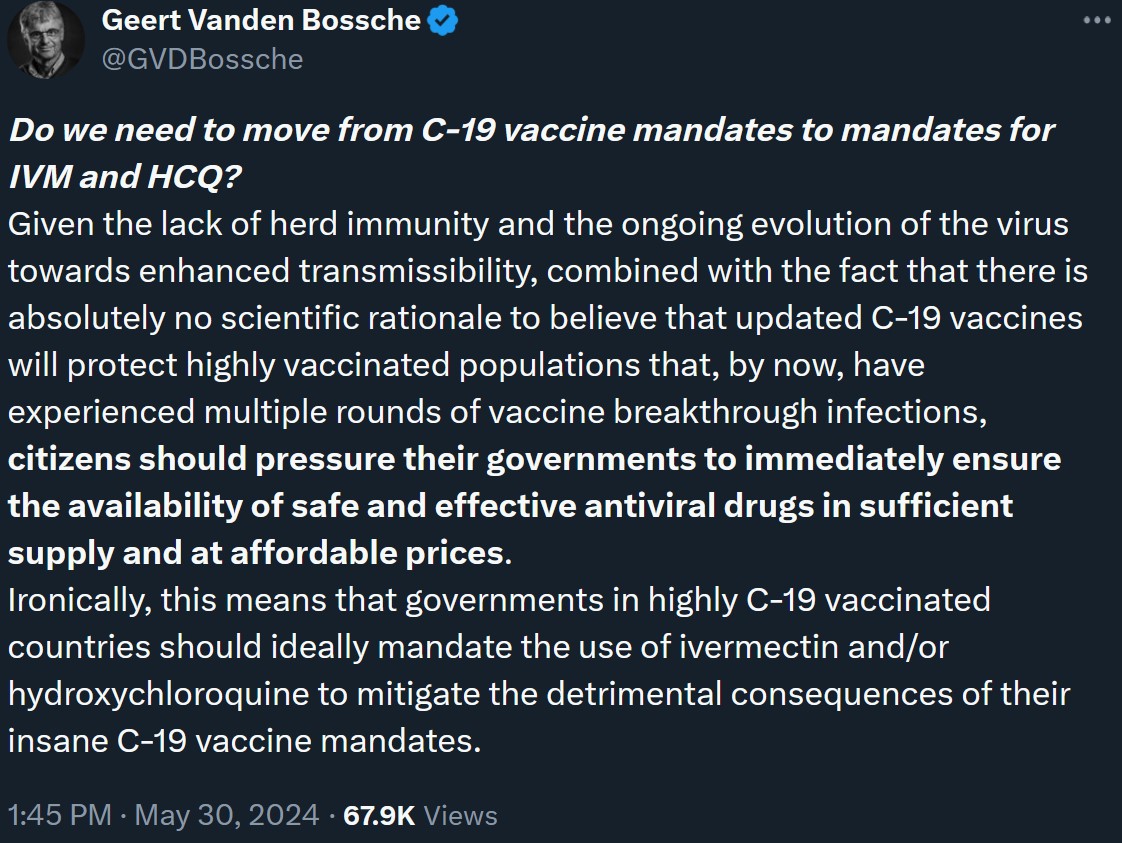
Task: Click the blue verified checkmark badge
Action: [443, 21]
